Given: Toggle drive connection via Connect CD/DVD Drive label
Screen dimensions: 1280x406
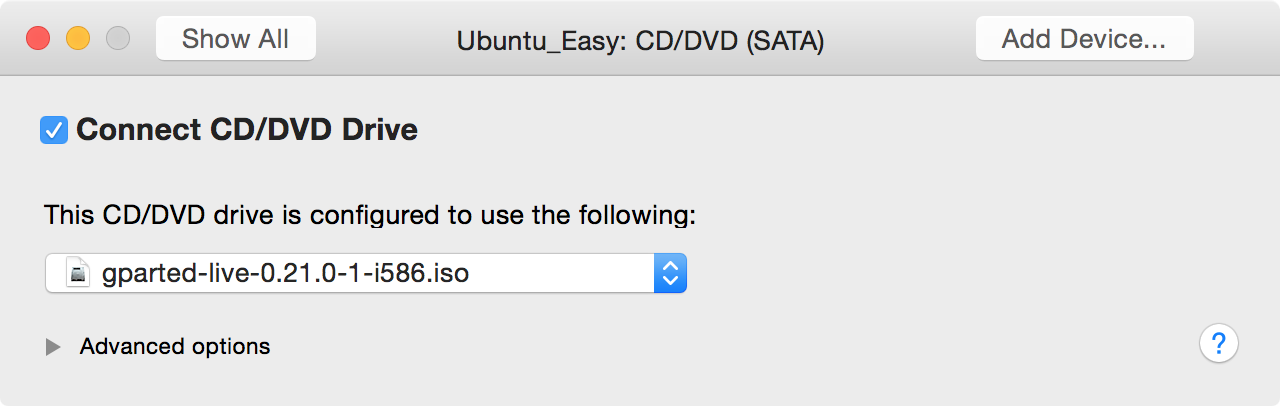Looking at the screenshot, I should point(247,130).
